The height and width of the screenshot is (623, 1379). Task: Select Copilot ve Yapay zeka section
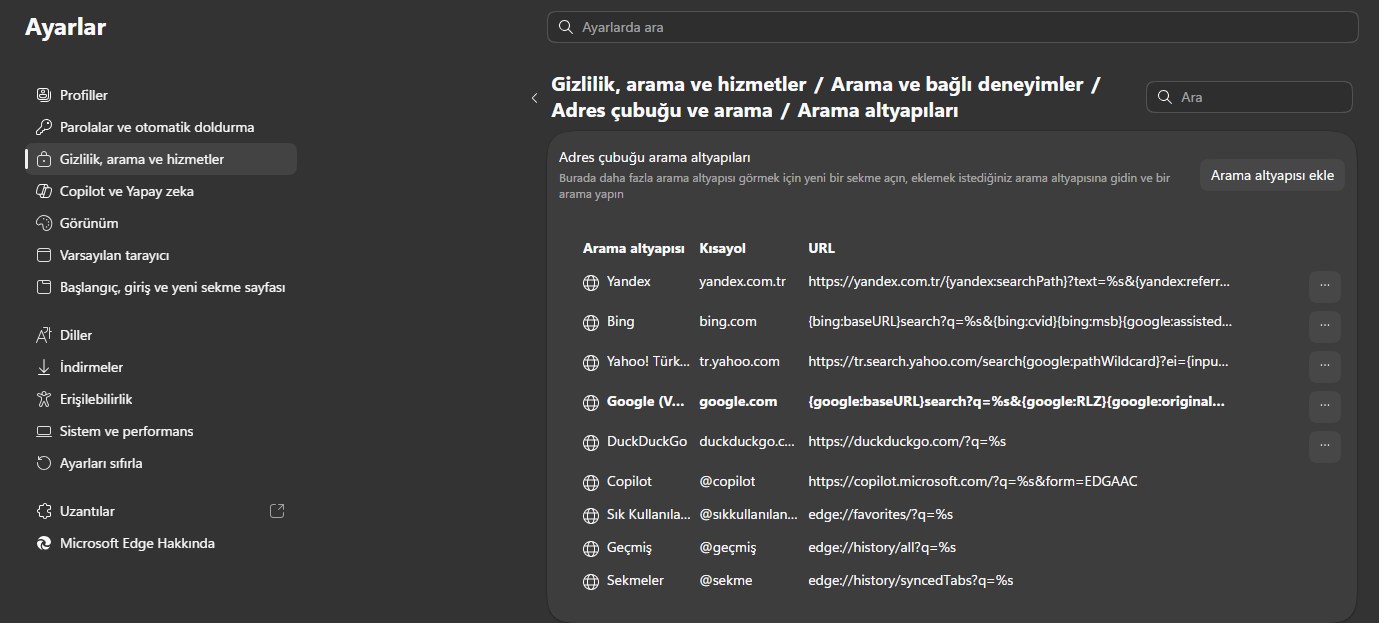coord(161,191)
